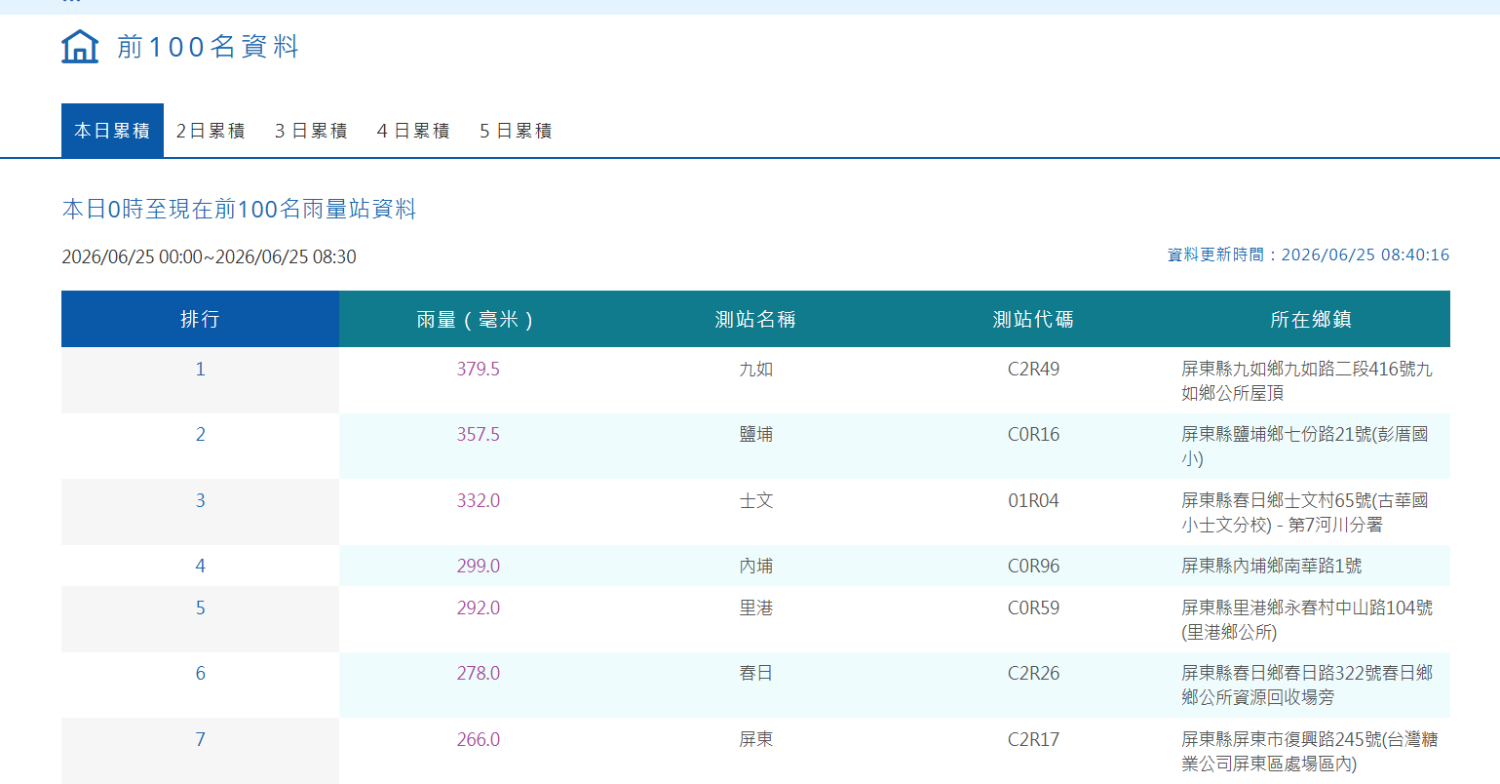This screenshot has width=1500, height=784.
Task: Click station code C0R59
Action: click(x=1033, y=608)
